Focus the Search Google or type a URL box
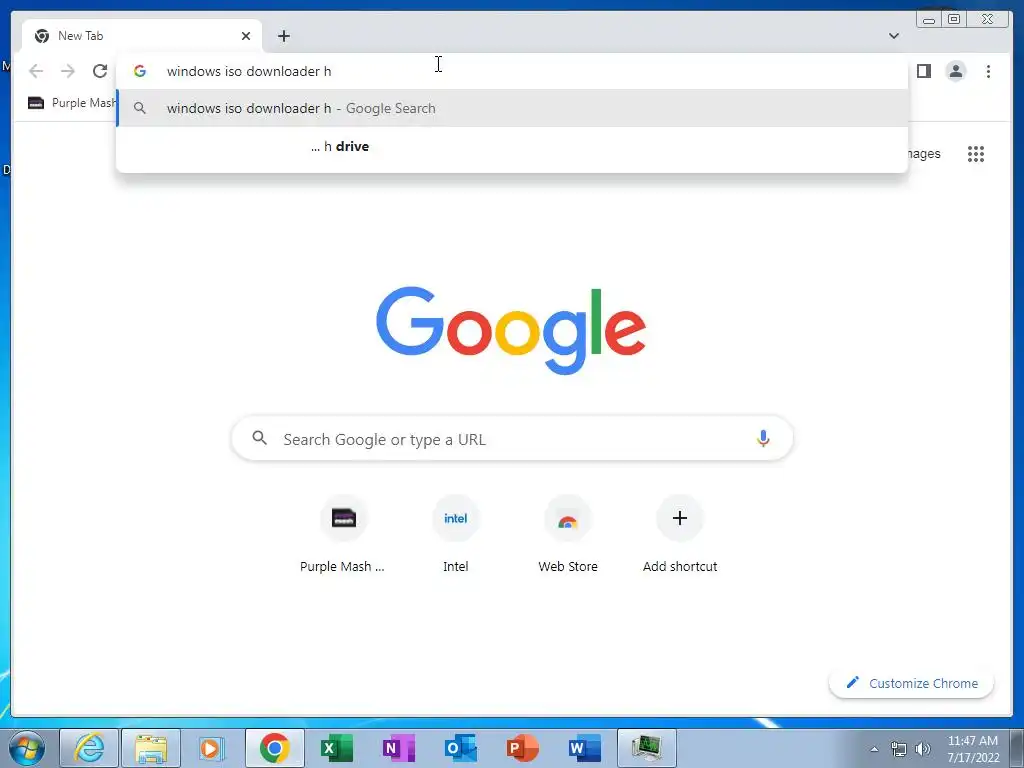This screenshot has height=768, width=1024. tap(512, 439)
